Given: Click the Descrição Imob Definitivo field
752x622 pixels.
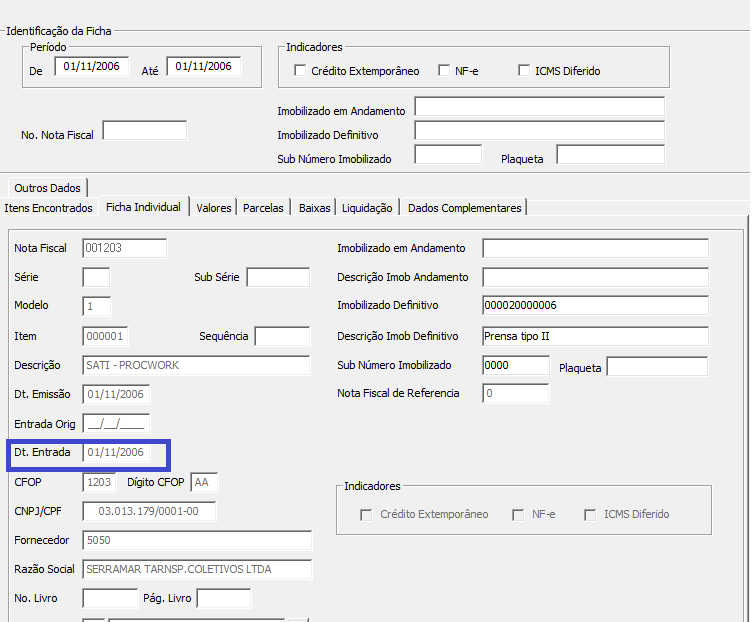Looking at the screenshot, I should [594, 336].
